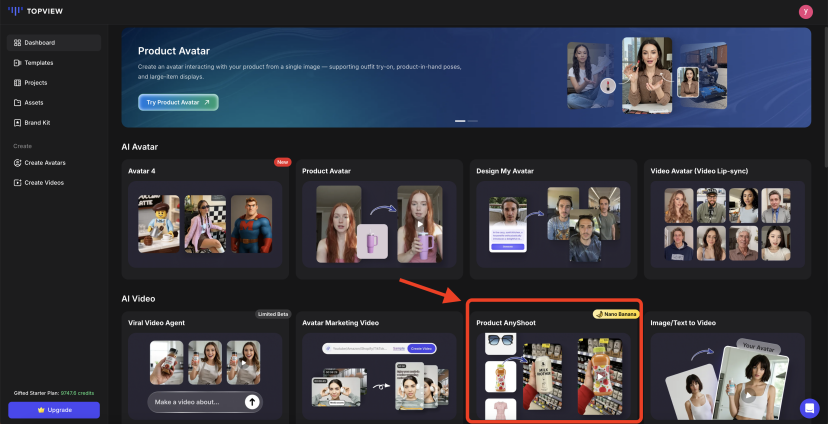
Task: Click the Topview logo icon
Action: click(x=15, y=11)
